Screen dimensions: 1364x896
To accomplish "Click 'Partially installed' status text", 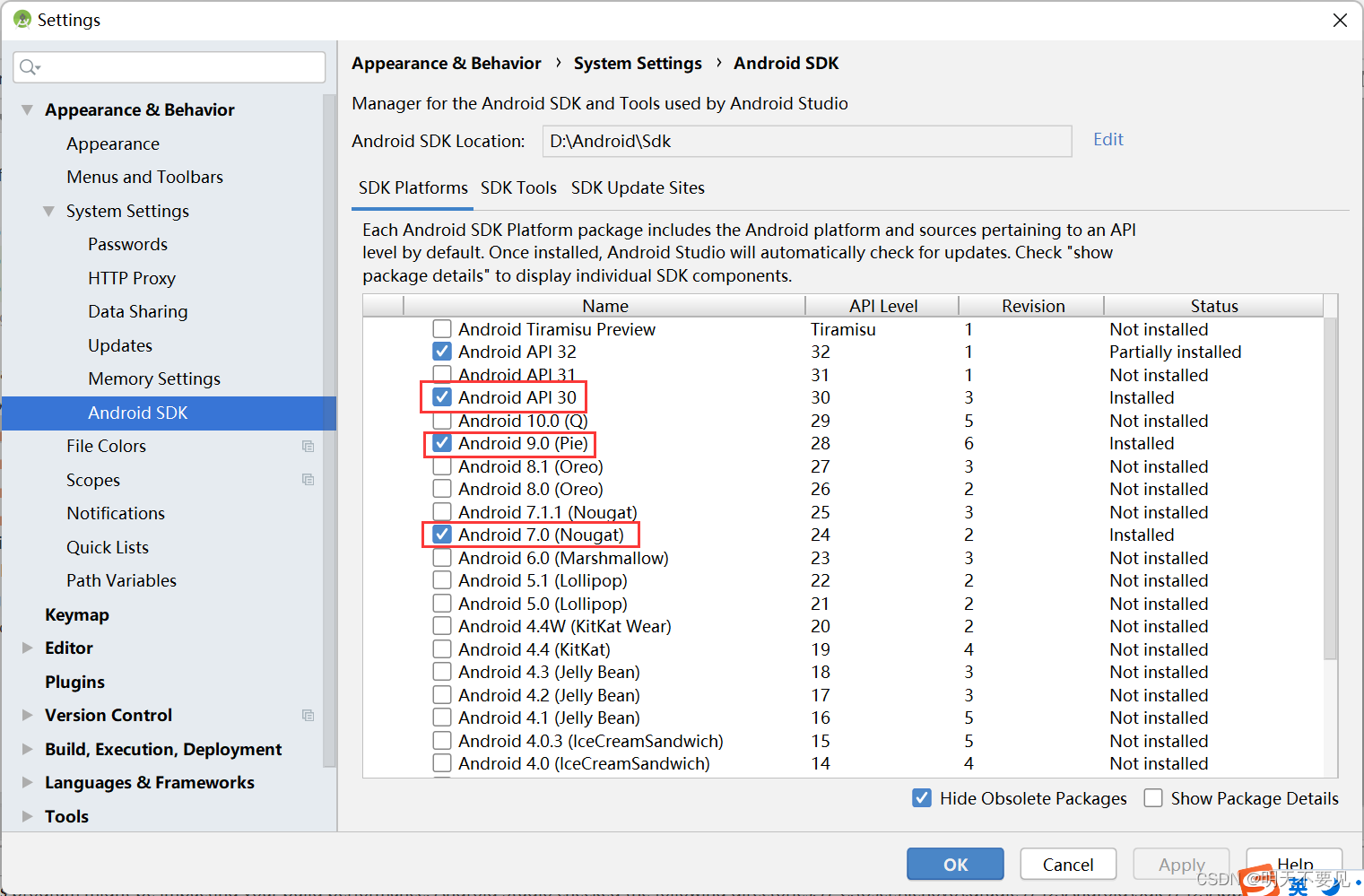I will tap(1175, 352).
